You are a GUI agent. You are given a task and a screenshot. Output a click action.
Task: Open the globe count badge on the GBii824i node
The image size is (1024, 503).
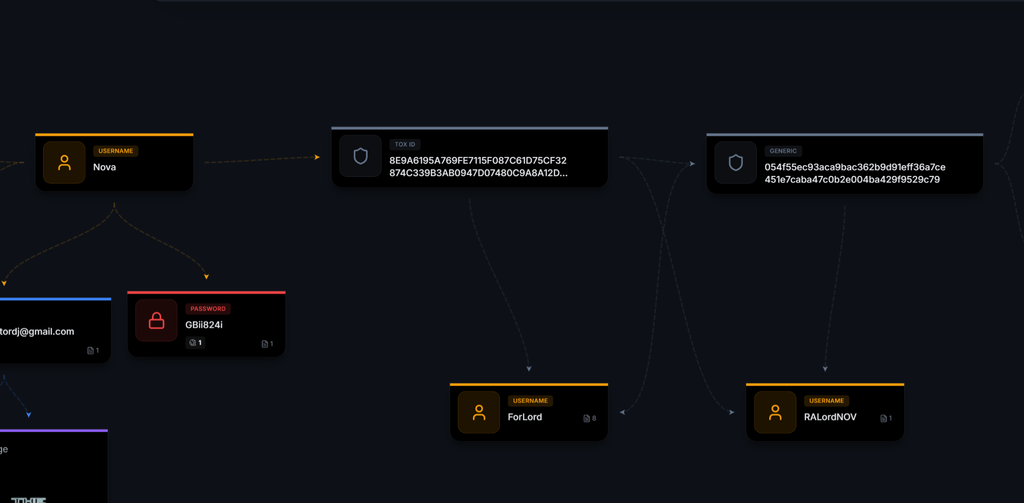195,342
